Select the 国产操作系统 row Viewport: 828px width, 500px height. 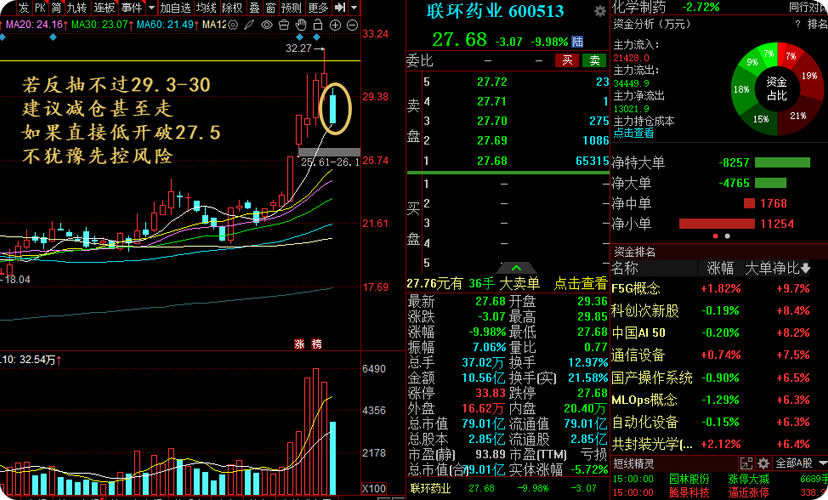point(718,378)
